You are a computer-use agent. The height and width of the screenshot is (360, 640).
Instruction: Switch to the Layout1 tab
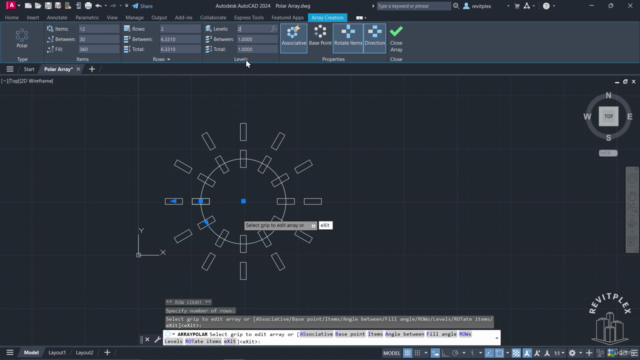[x=57, y=353]
